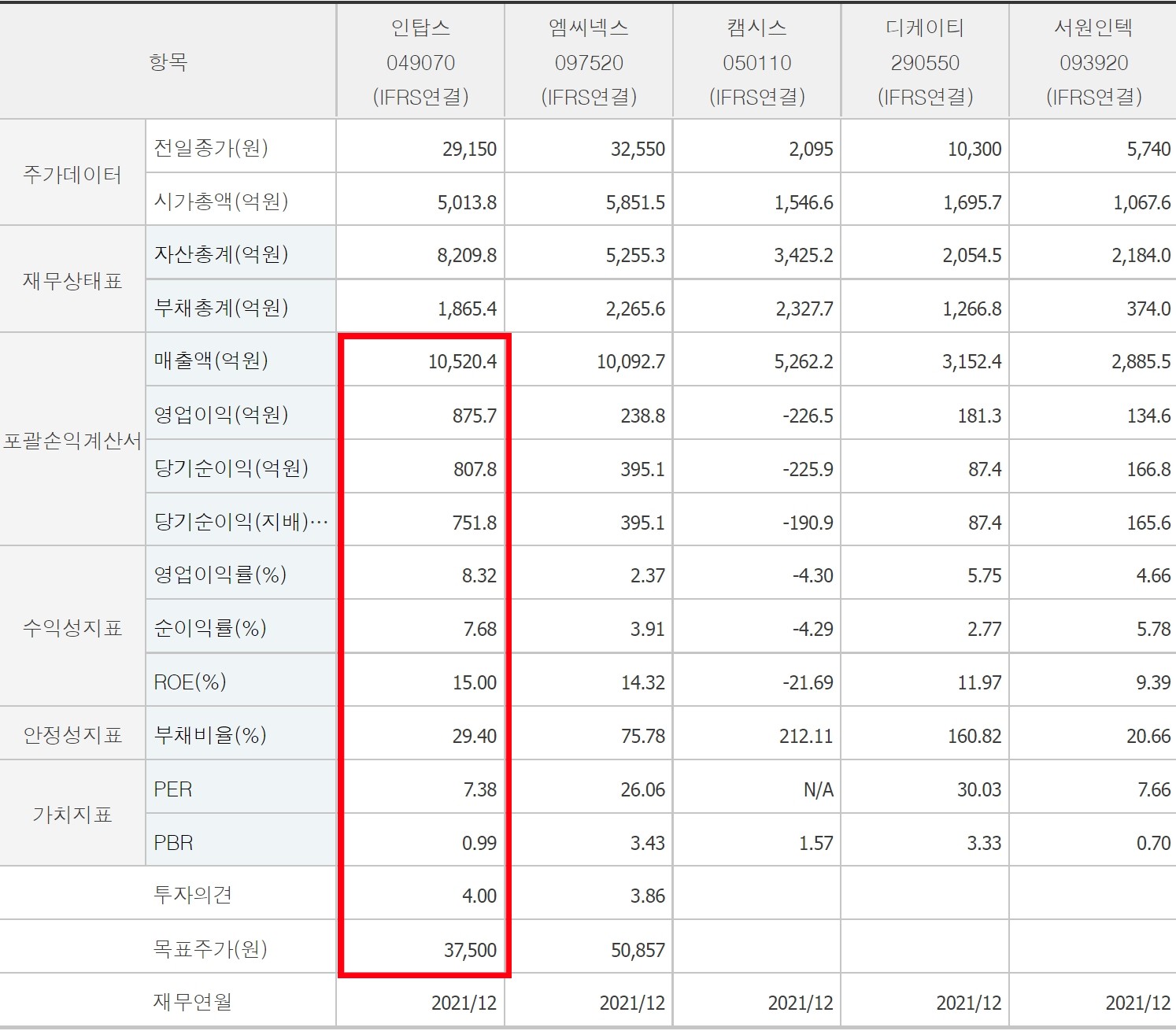Select the 주가데이터 category cell
This screenshot has width=1176, height=1031.
point(72,174)
